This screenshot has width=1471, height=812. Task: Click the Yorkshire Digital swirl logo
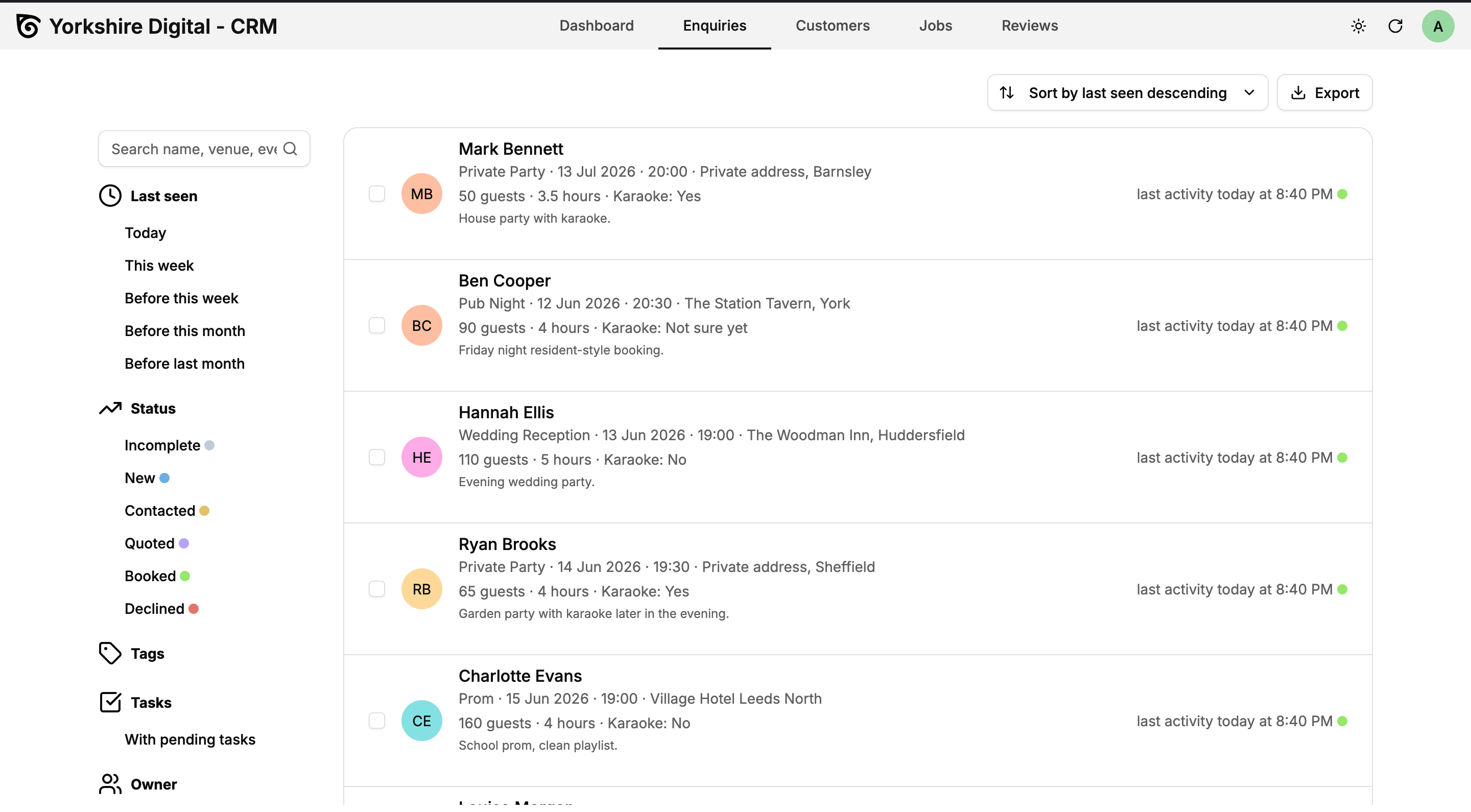pos(28,26)
